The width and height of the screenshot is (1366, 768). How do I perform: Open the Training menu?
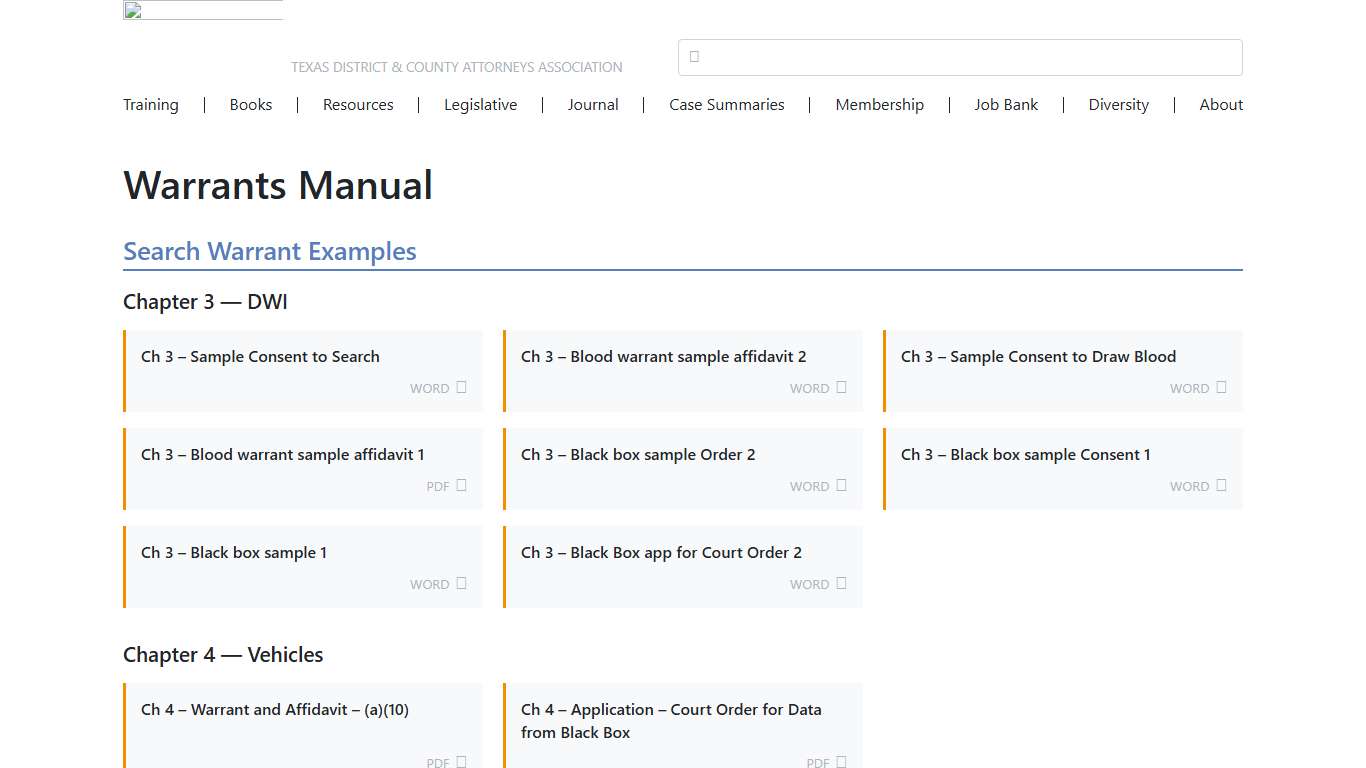pos(151,105)
